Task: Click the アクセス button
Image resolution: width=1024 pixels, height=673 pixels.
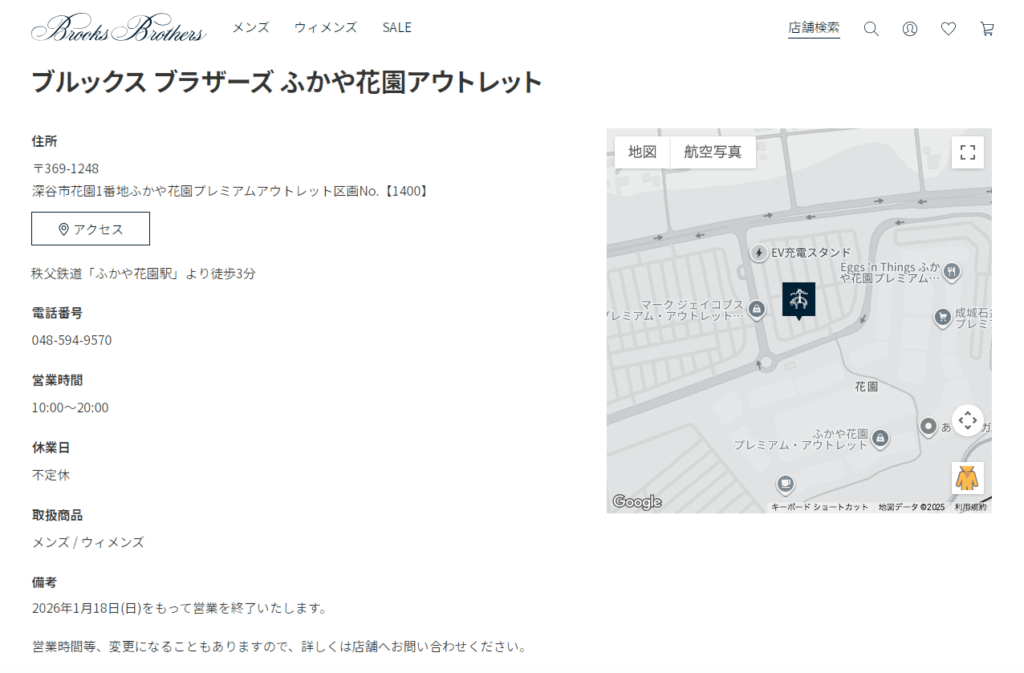Action: pyautogui.click(x=90, y=229)
